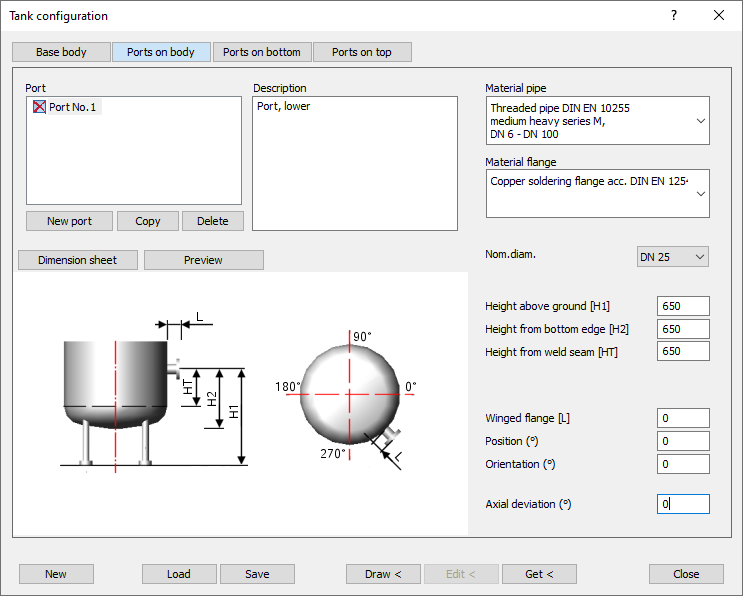The width and height of the screenshot is (743, 596).
Task: Click the Orientation (°) input field
Action: click(683, 464)
